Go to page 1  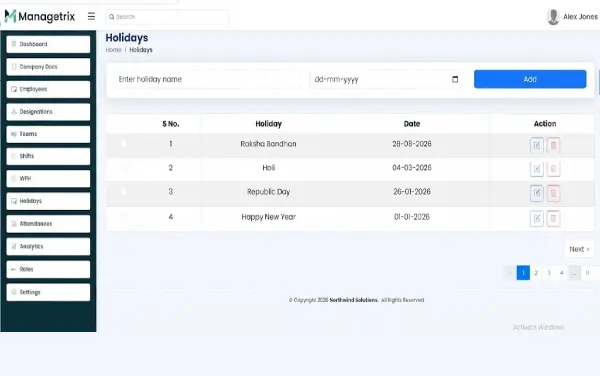click(x=523, y=273)
